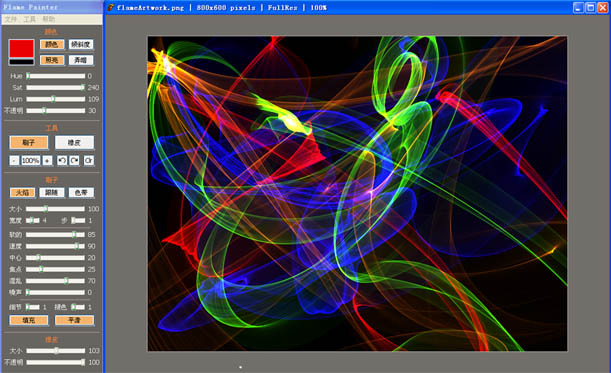Open the 工具 tools menu
611x373 pixels.
[29, 19]
